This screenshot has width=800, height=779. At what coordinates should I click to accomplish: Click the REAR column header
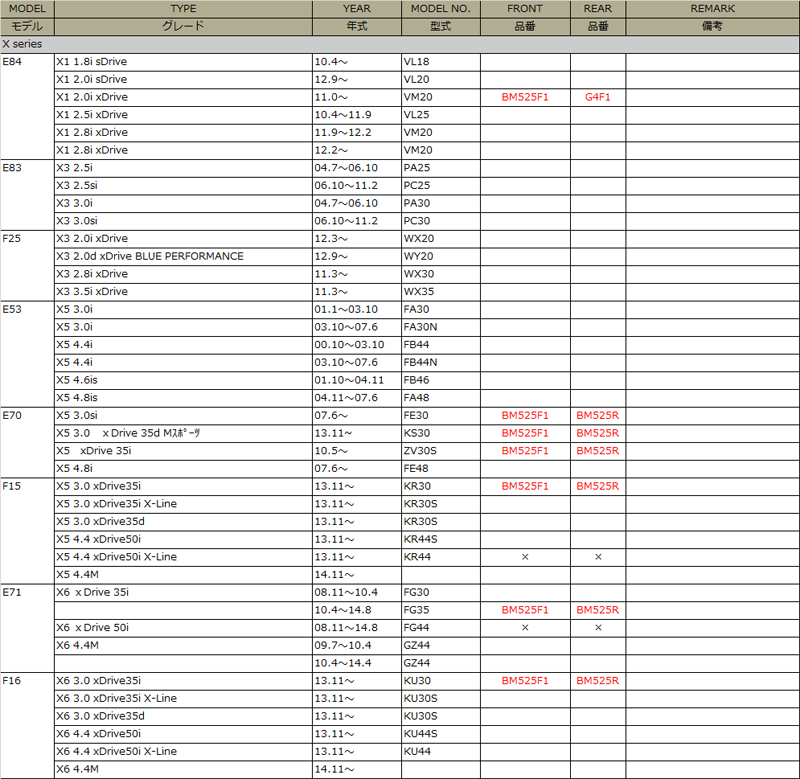pos(598,9)
